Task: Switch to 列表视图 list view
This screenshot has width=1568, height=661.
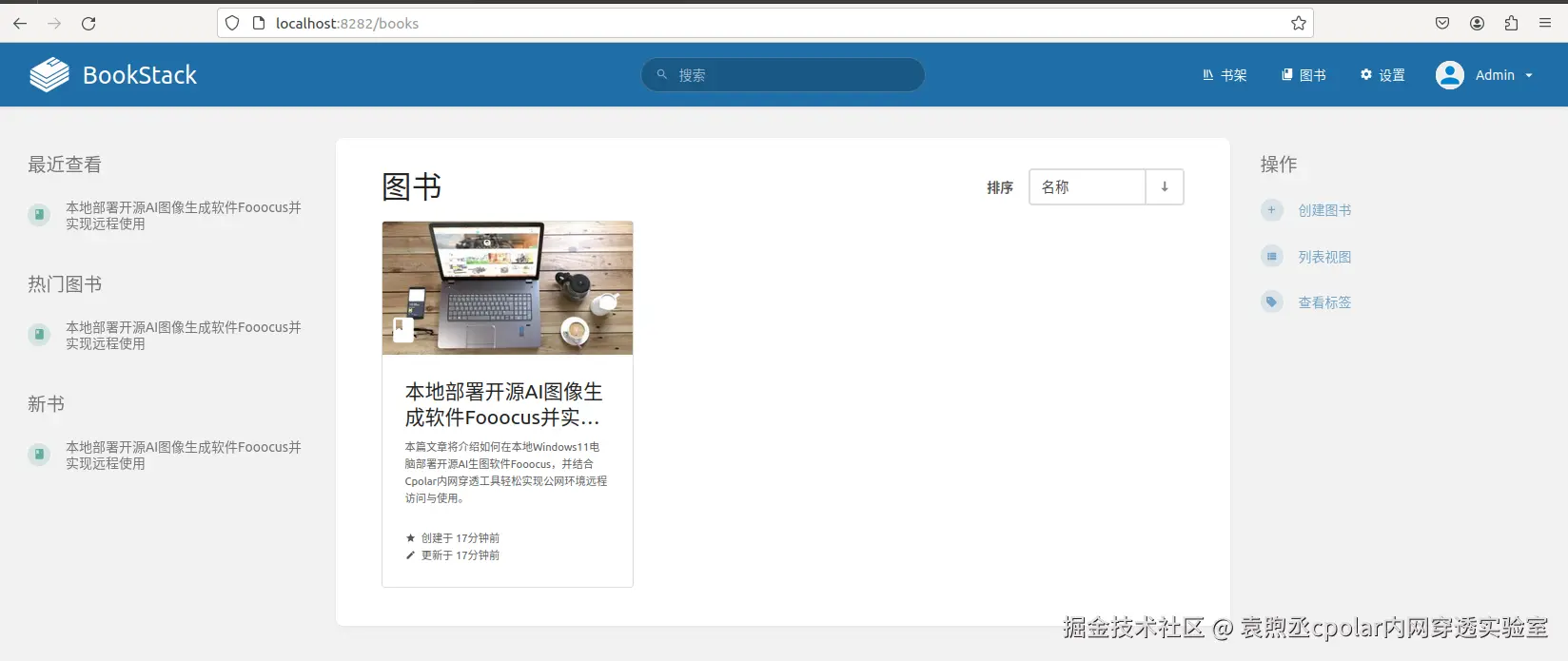Action: [1324, 257]
